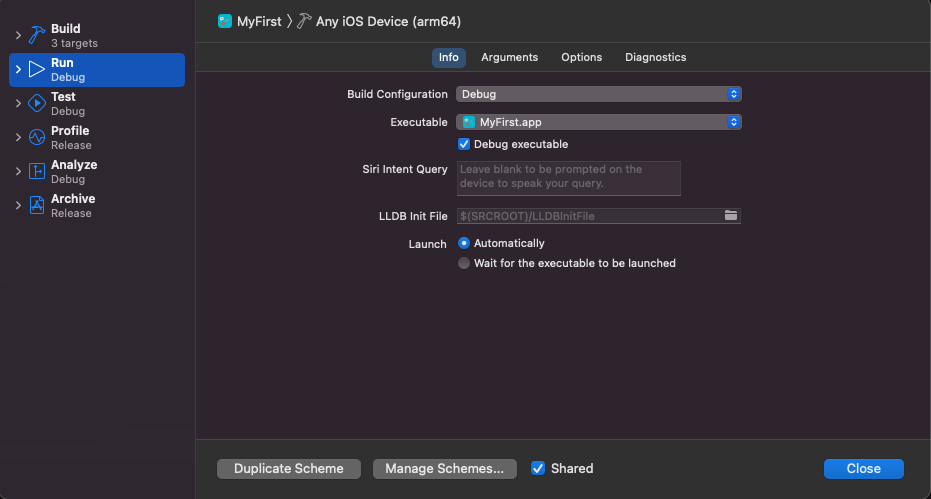This screenshot has height=499, width=931.
Task: Click the MyFirst app icon in breadcrumb
Action: pos(225,21)
